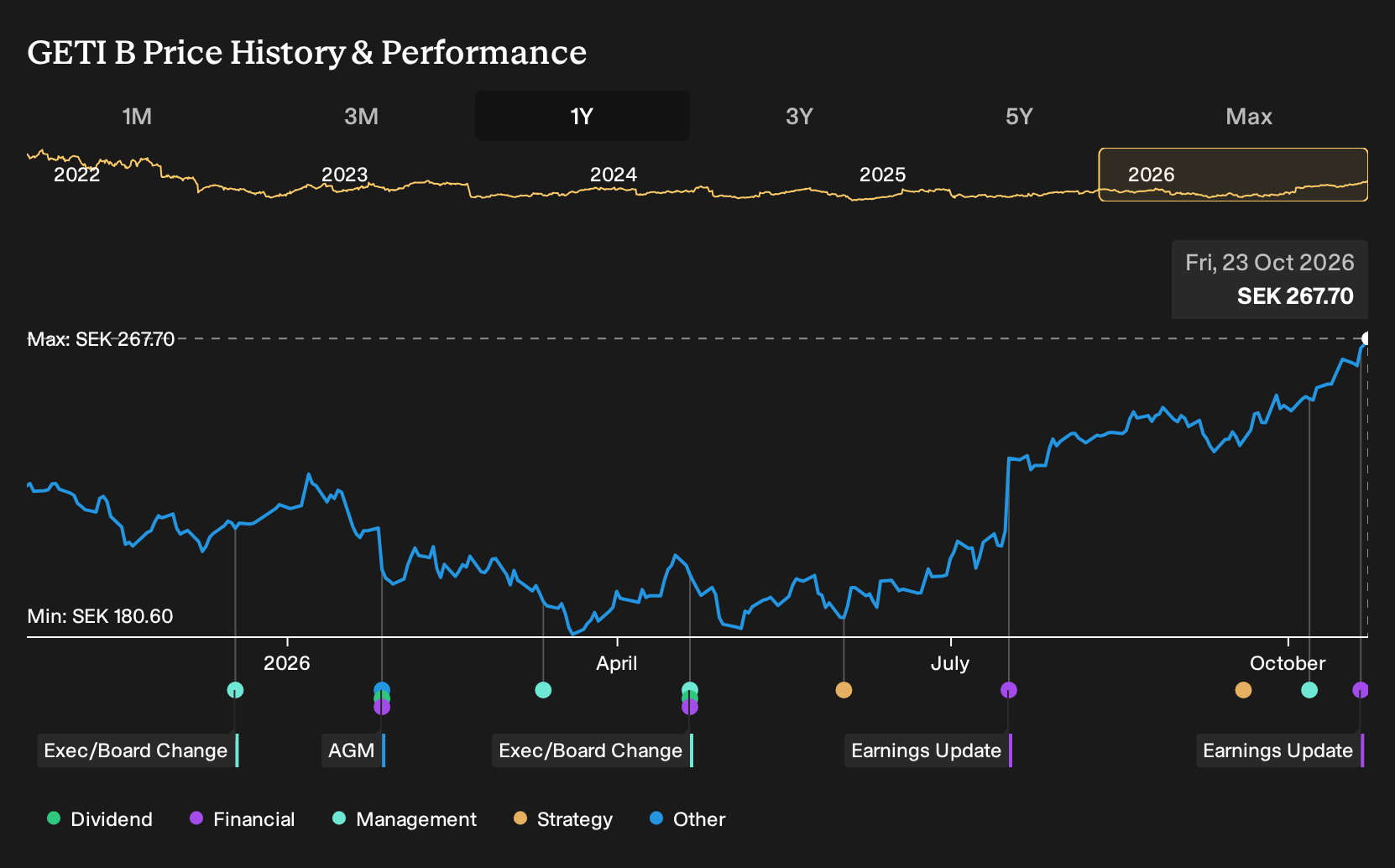1395x868 pixels.
Task: Switch to the 3Y time range
Action: pyautogui.click(x=799, y=116)
